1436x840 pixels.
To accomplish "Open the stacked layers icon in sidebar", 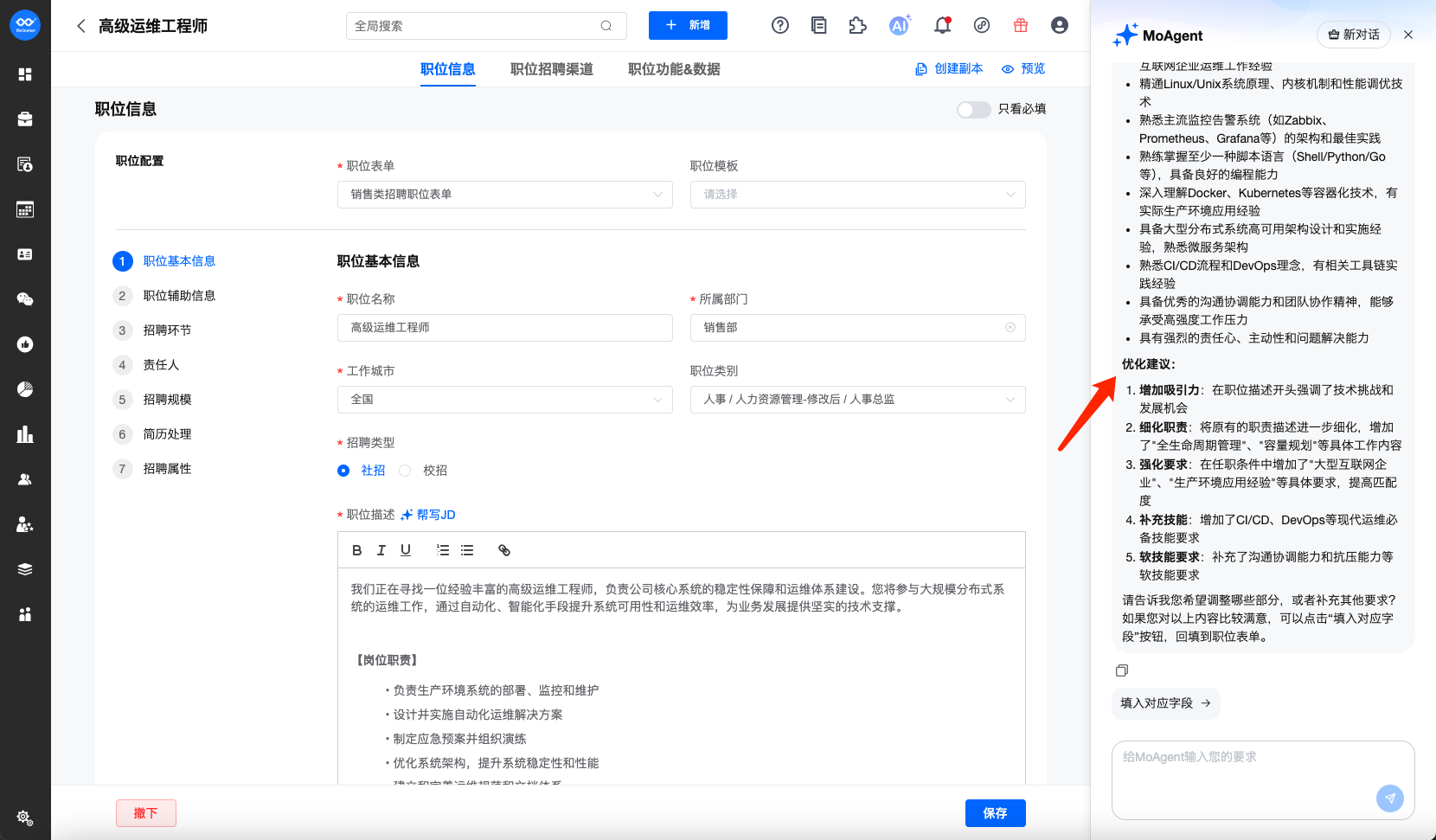I will pyautogui.click(x=25, y=569).
